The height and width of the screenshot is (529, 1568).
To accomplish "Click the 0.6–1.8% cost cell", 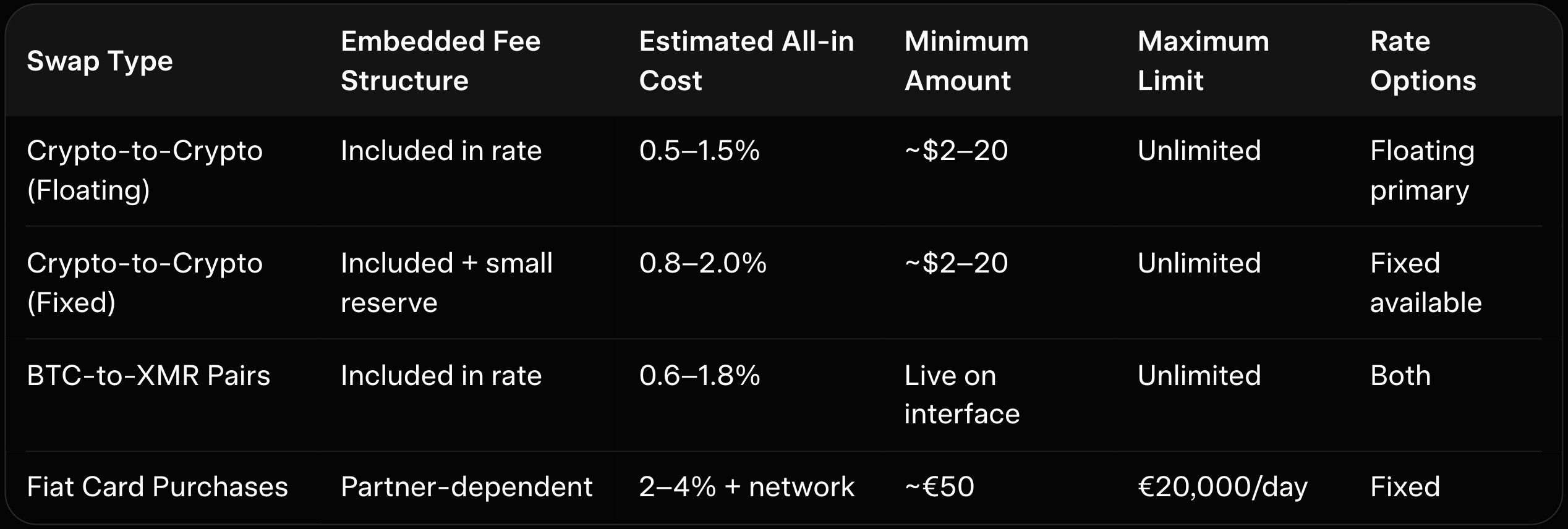I will pyautogui.click(x=699, y=376).
